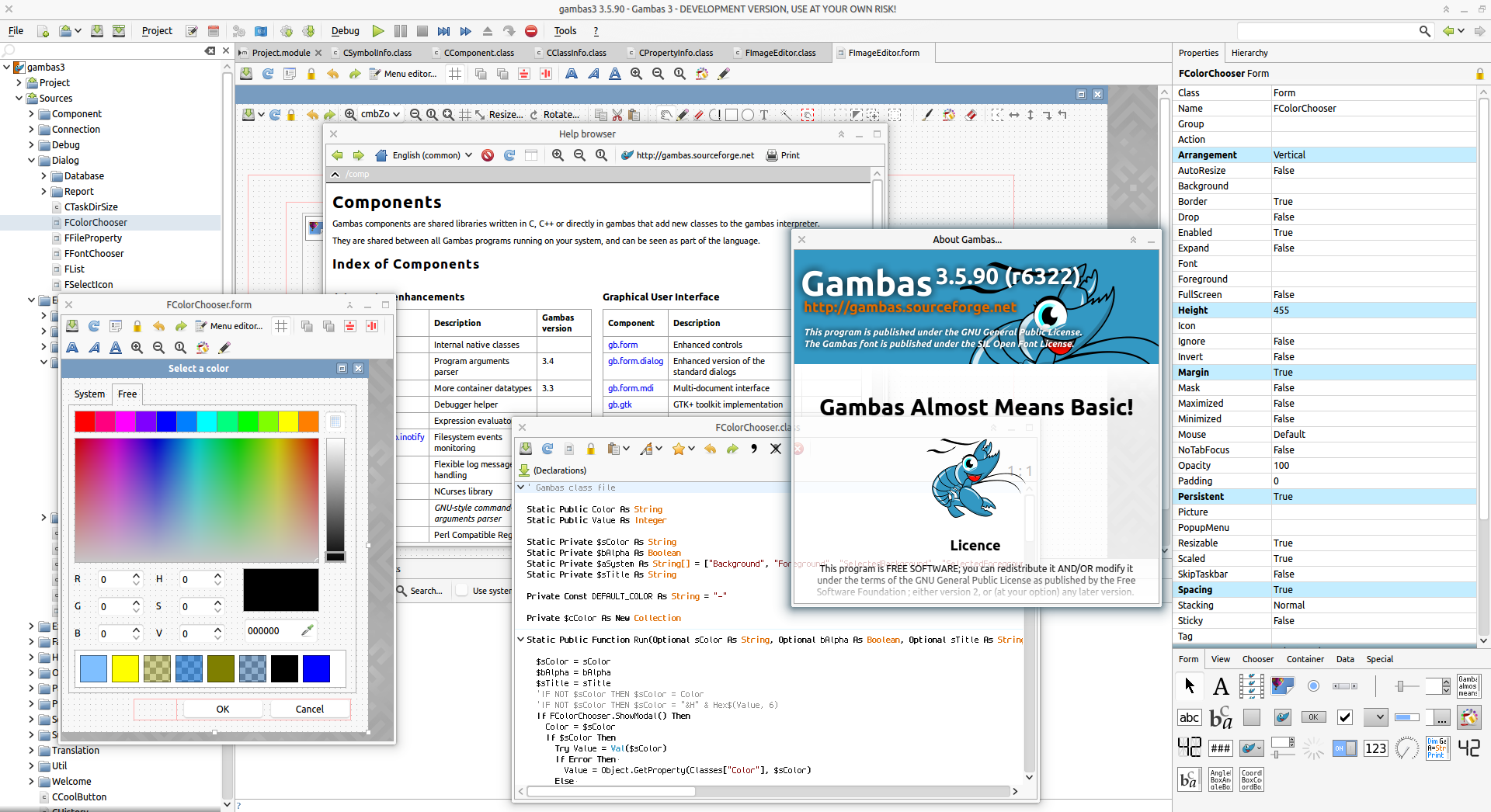
Task: Switch to the Hierarchy tab
Action: pyautogui.click(x=1249, y=53)
